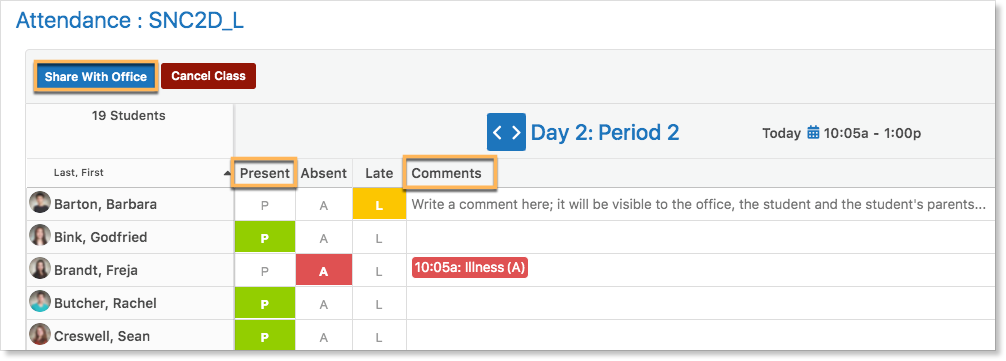This screenshot has height=361, width=1006.
Task: Select the Late column header
Action: coord(379,173)
